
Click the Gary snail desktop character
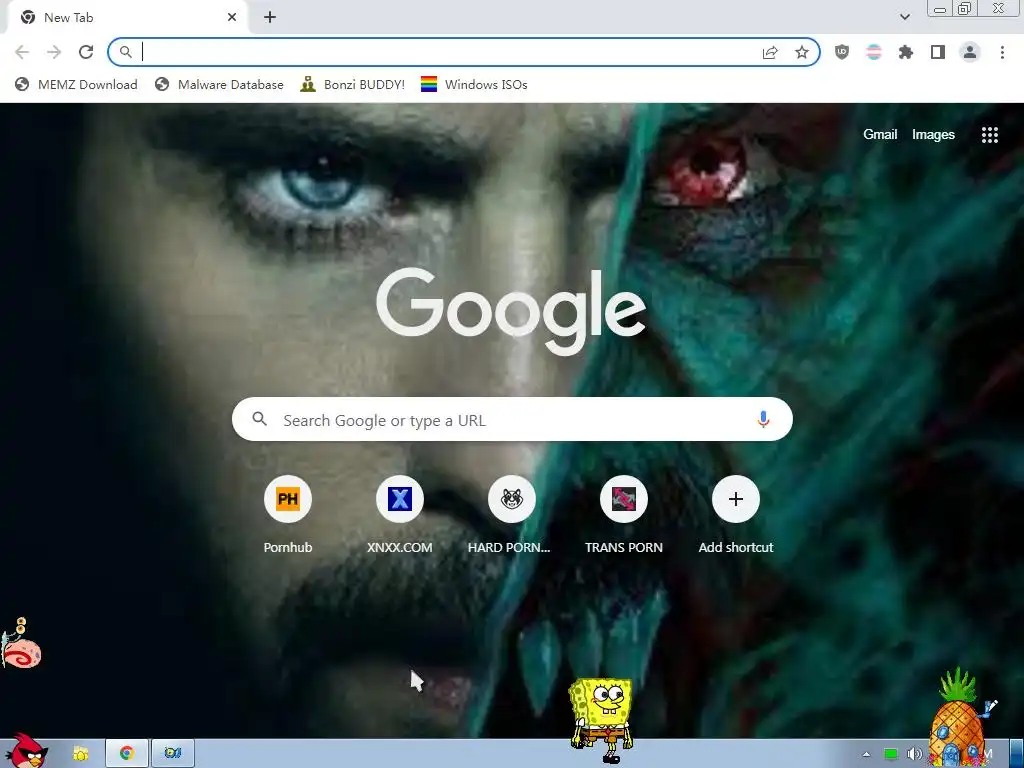pyautogui.click(x=21, y=644)
